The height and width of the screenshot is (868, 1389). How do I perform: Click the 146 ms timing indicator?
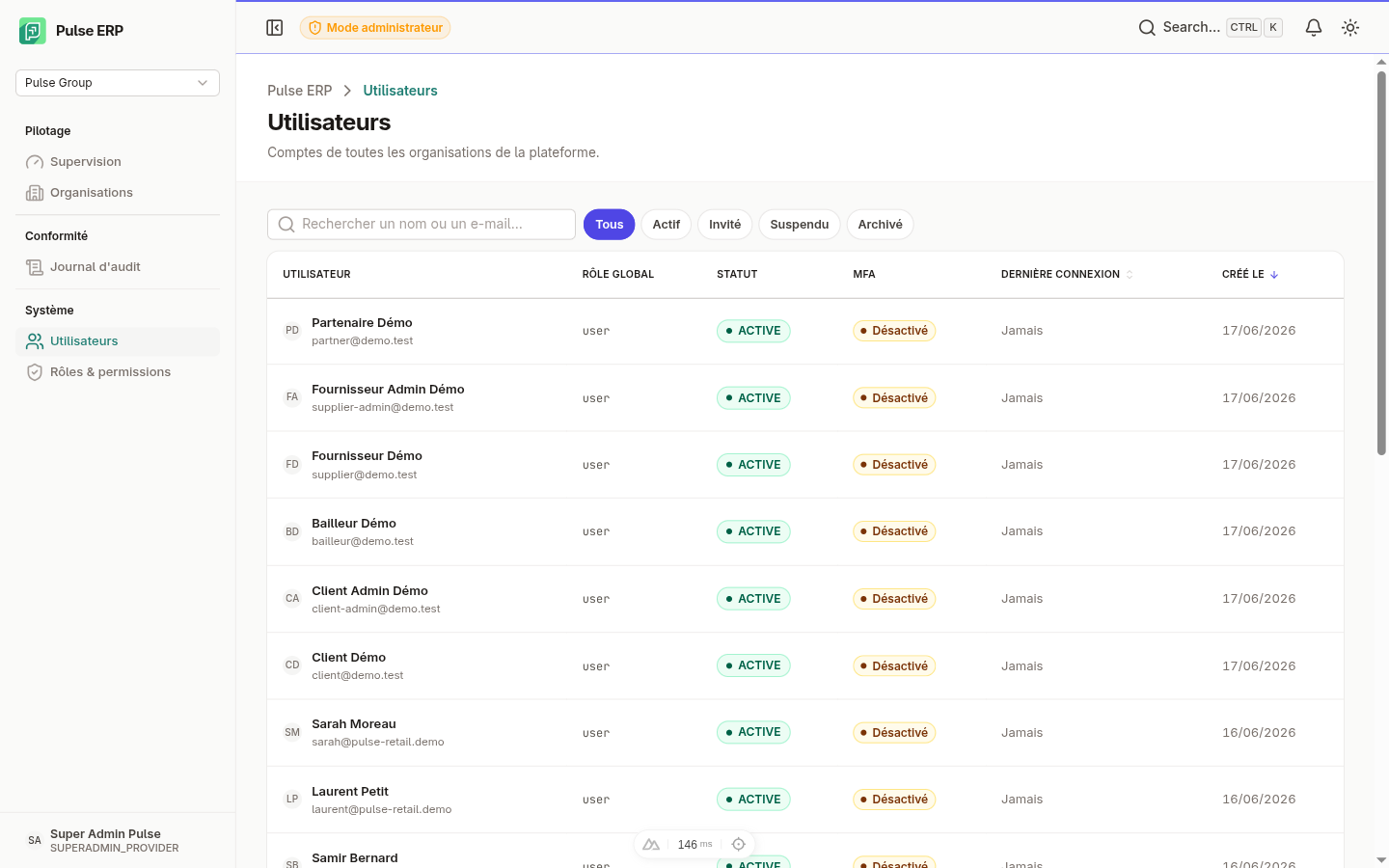694,845
